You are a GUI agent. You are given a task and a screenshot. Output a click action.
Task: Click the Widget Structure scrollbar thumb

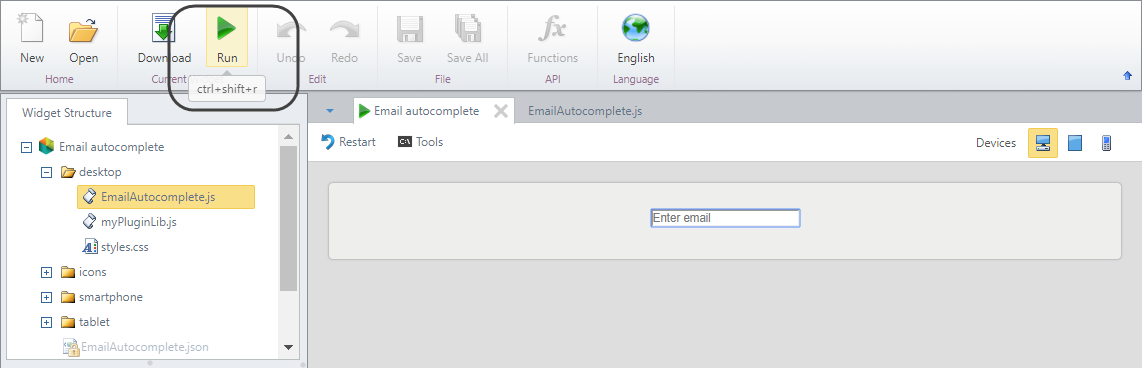tap(288, 218)
